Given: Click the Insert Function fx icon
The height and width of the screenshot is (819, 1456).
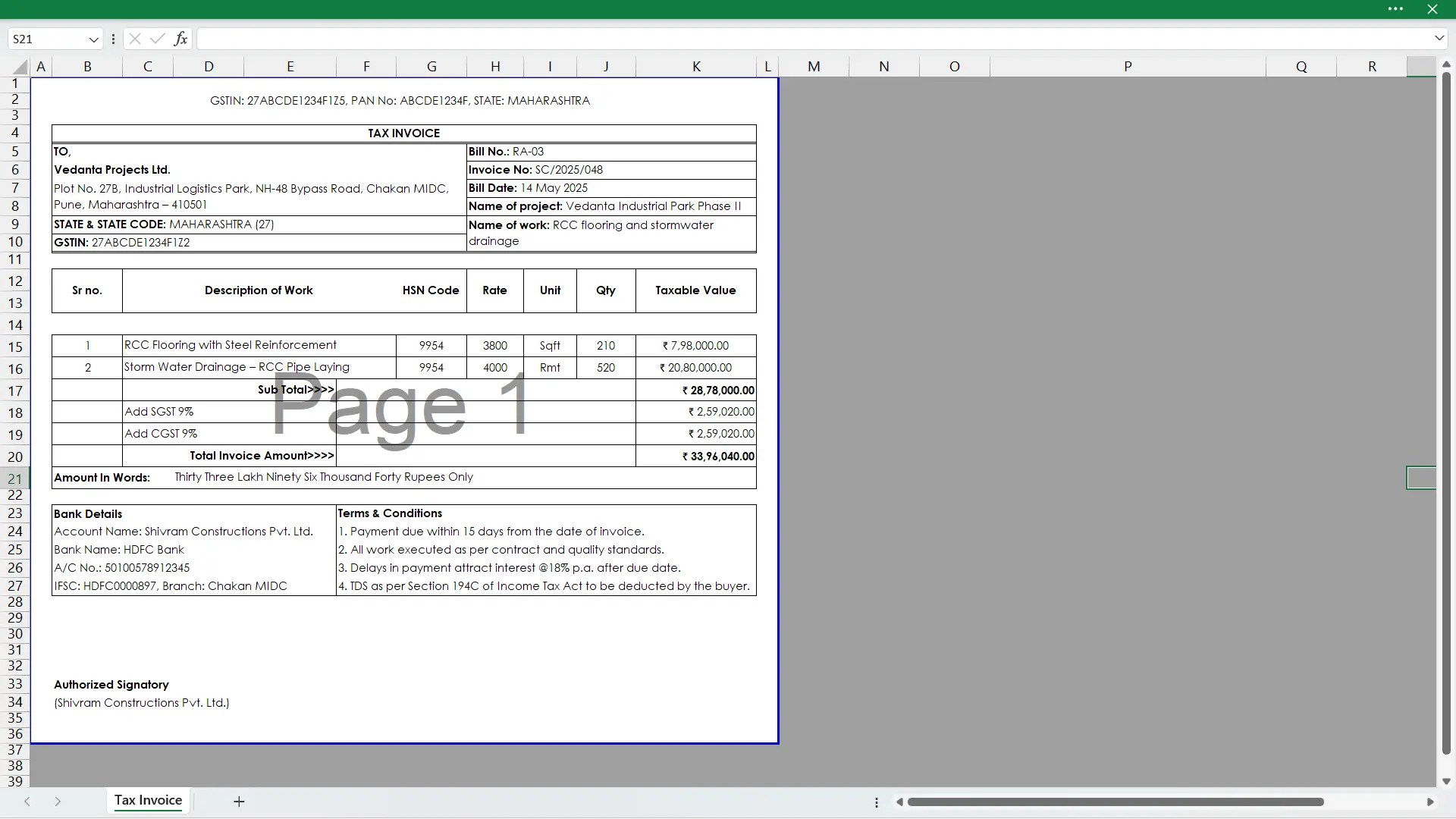Looking at the screenshot, I should [x=180, y=39].
